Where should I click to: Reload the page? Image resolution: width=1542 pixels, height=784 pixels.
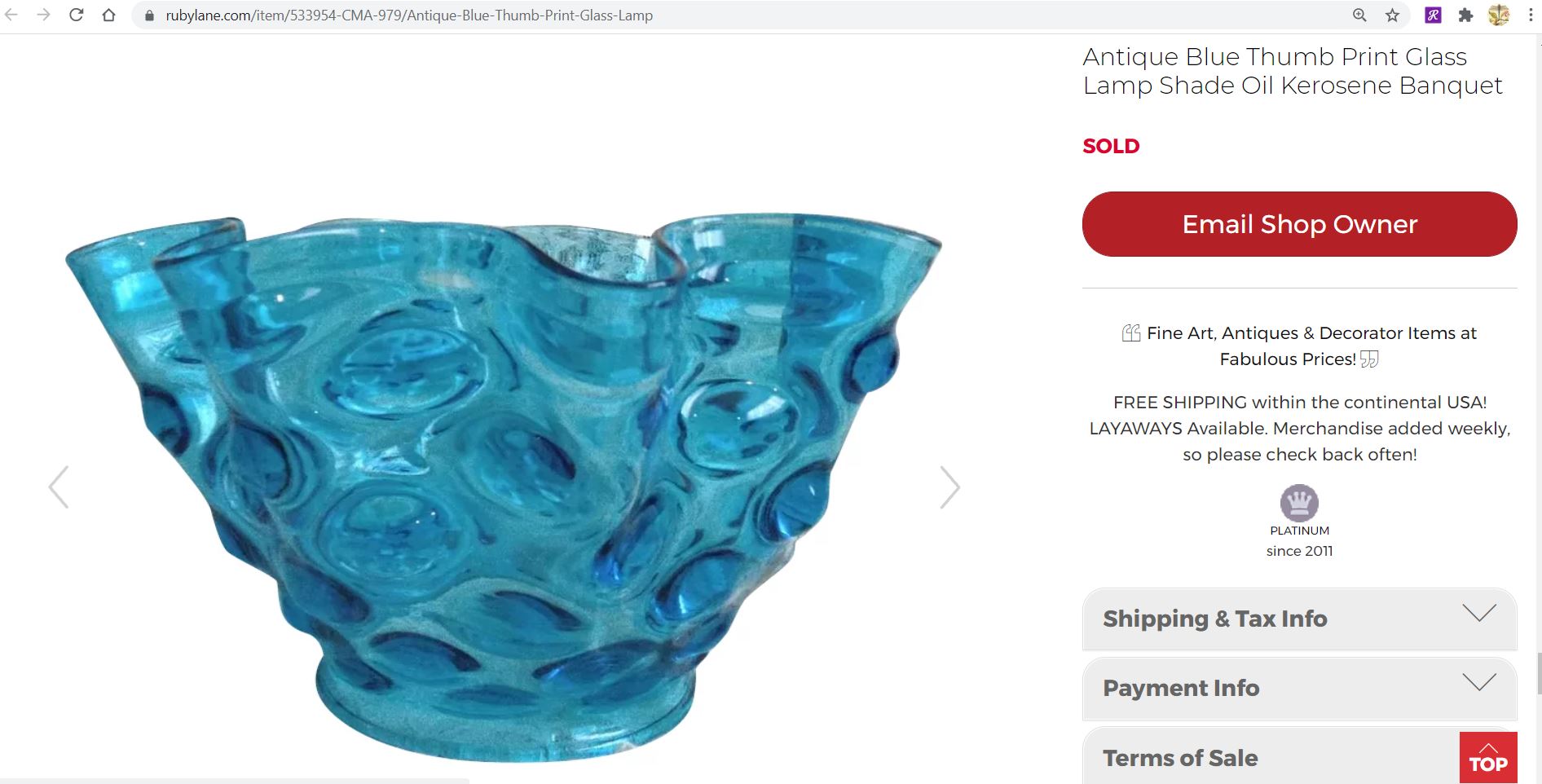(x=77, y=15)
